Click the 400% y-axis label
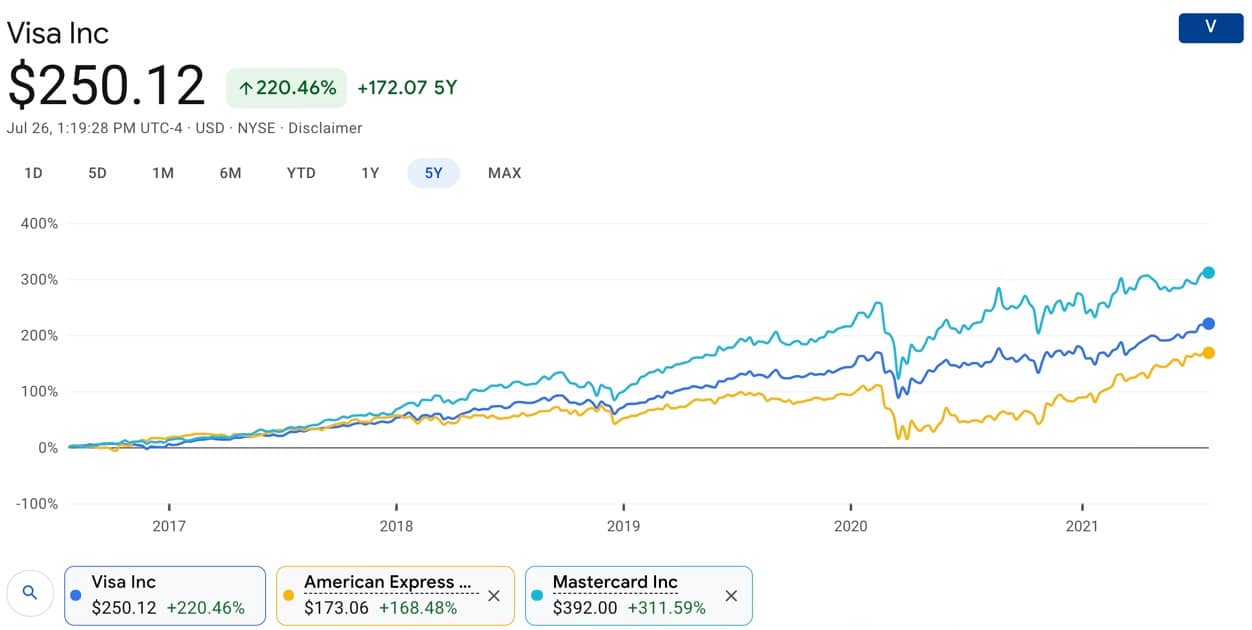The height and width of the screenshot is (630, 1252). click(x=40, y=223)
